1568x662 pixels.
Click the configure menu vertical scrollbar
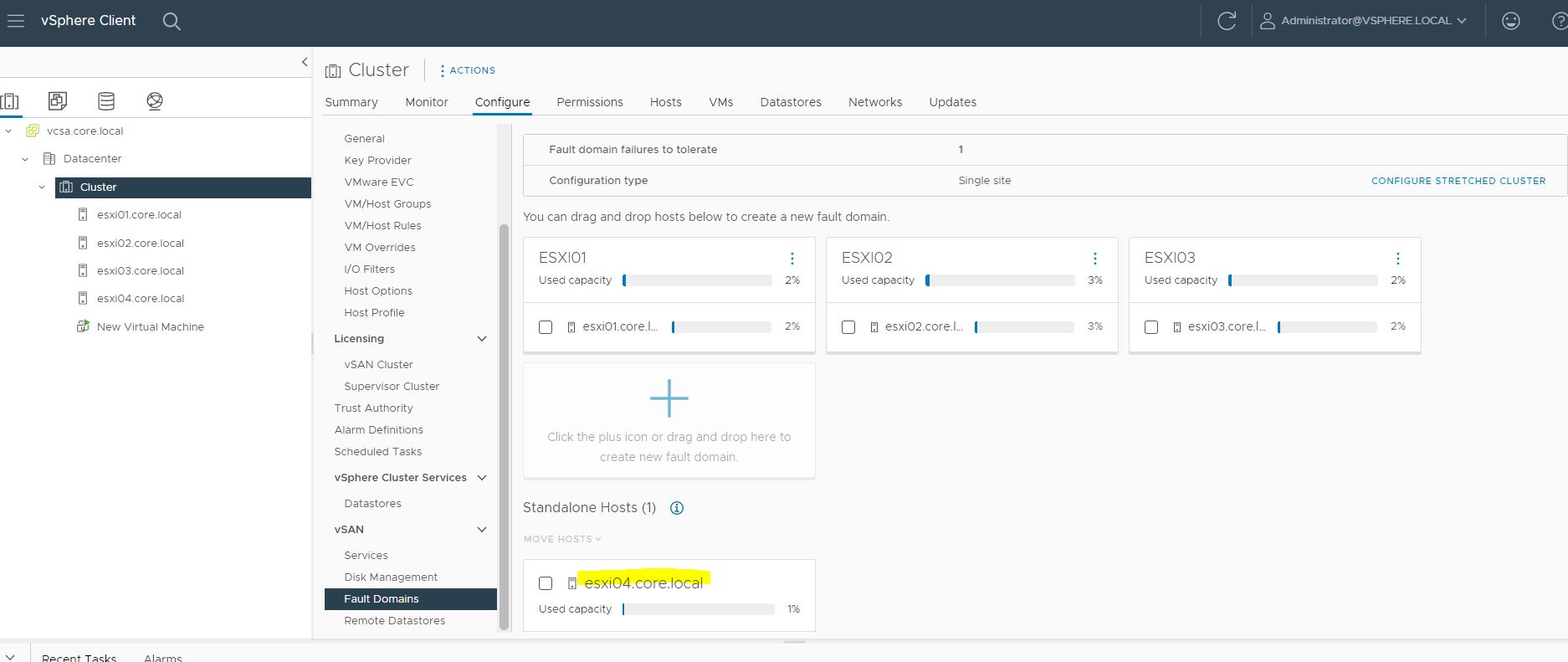[504, 427]
